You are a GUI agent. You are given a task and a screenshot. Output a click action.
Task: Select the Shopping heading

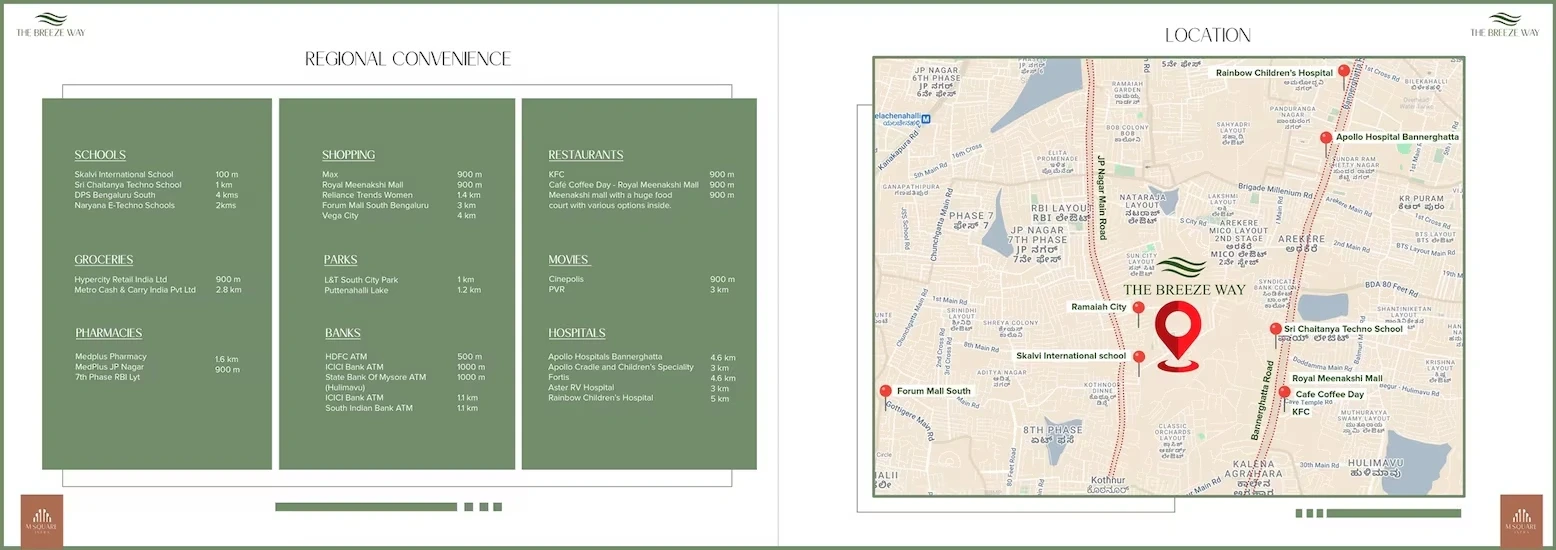point(348,155)
